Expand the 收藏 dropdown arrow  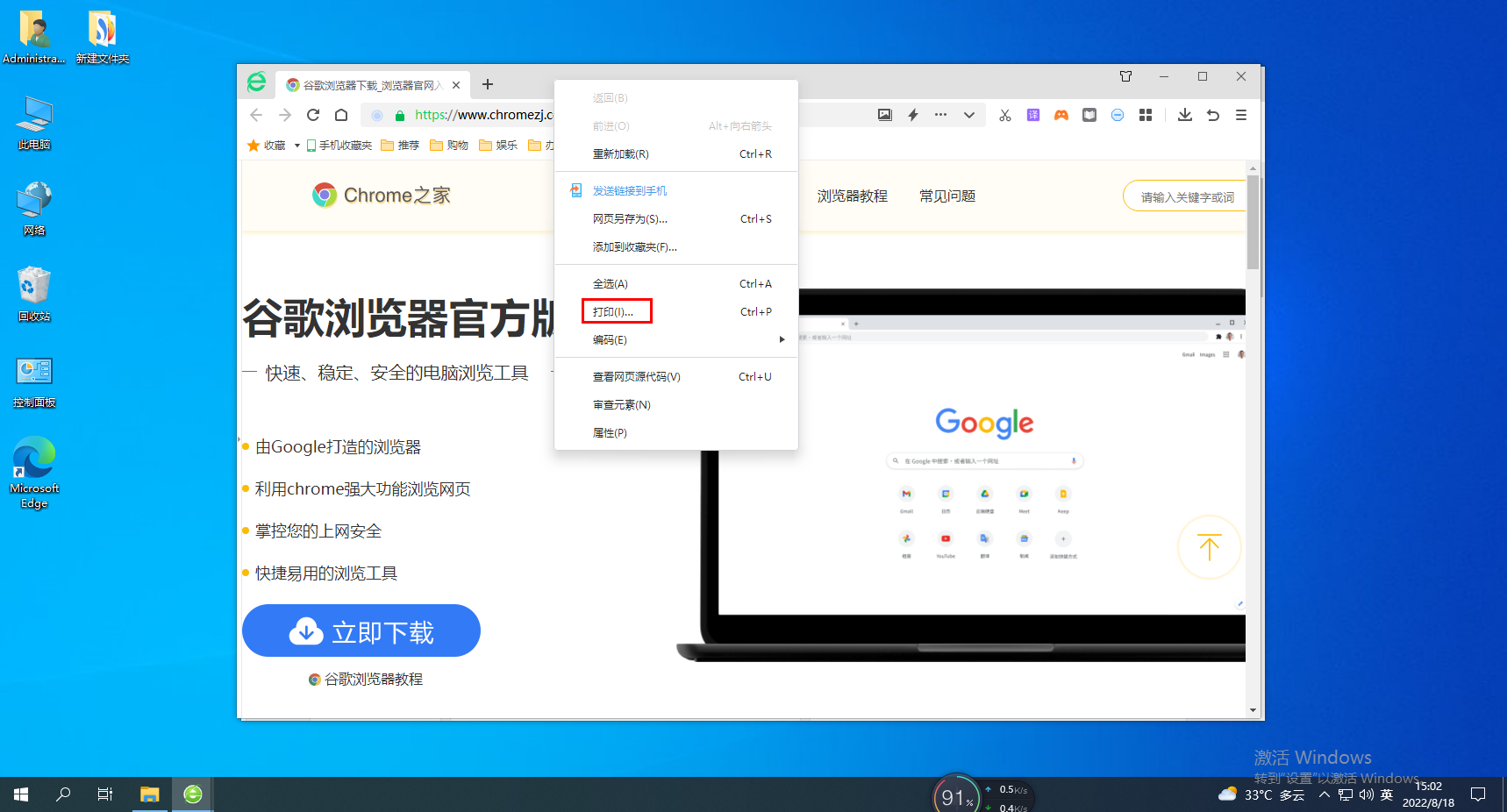click(x=297, y=146)
